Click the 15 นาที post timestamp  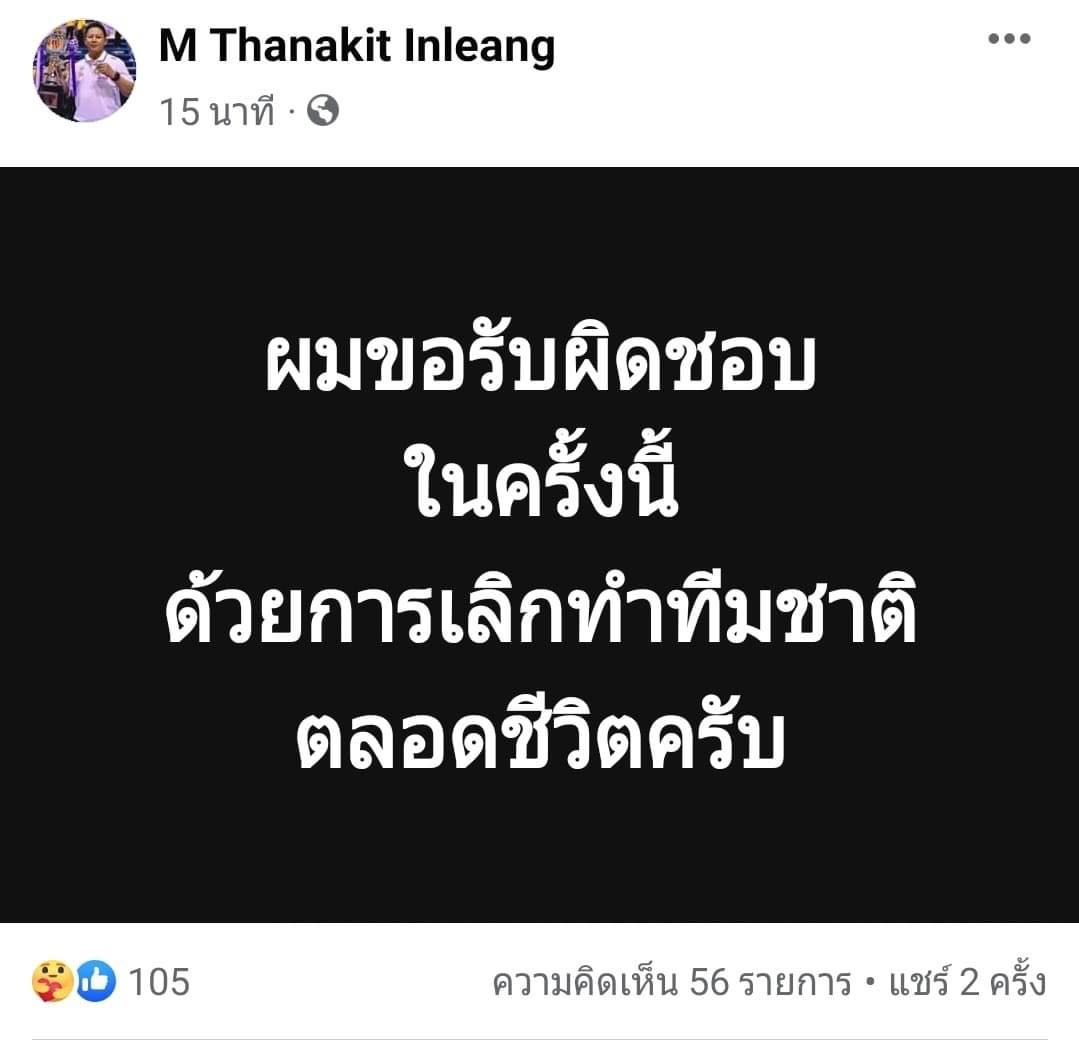pos(217,111)
